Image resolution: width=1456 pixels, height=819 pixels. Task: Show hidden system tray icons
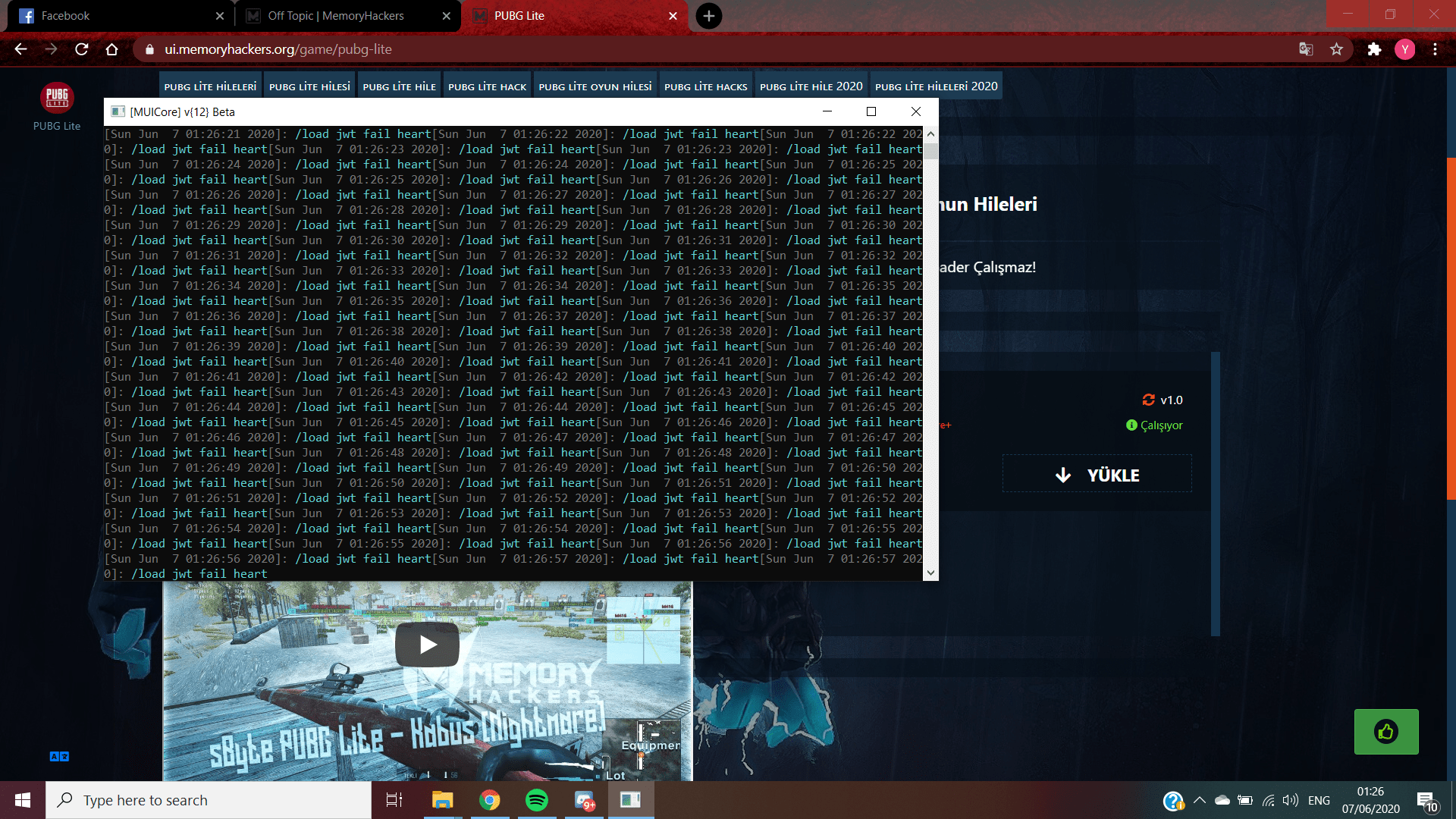1200,800
